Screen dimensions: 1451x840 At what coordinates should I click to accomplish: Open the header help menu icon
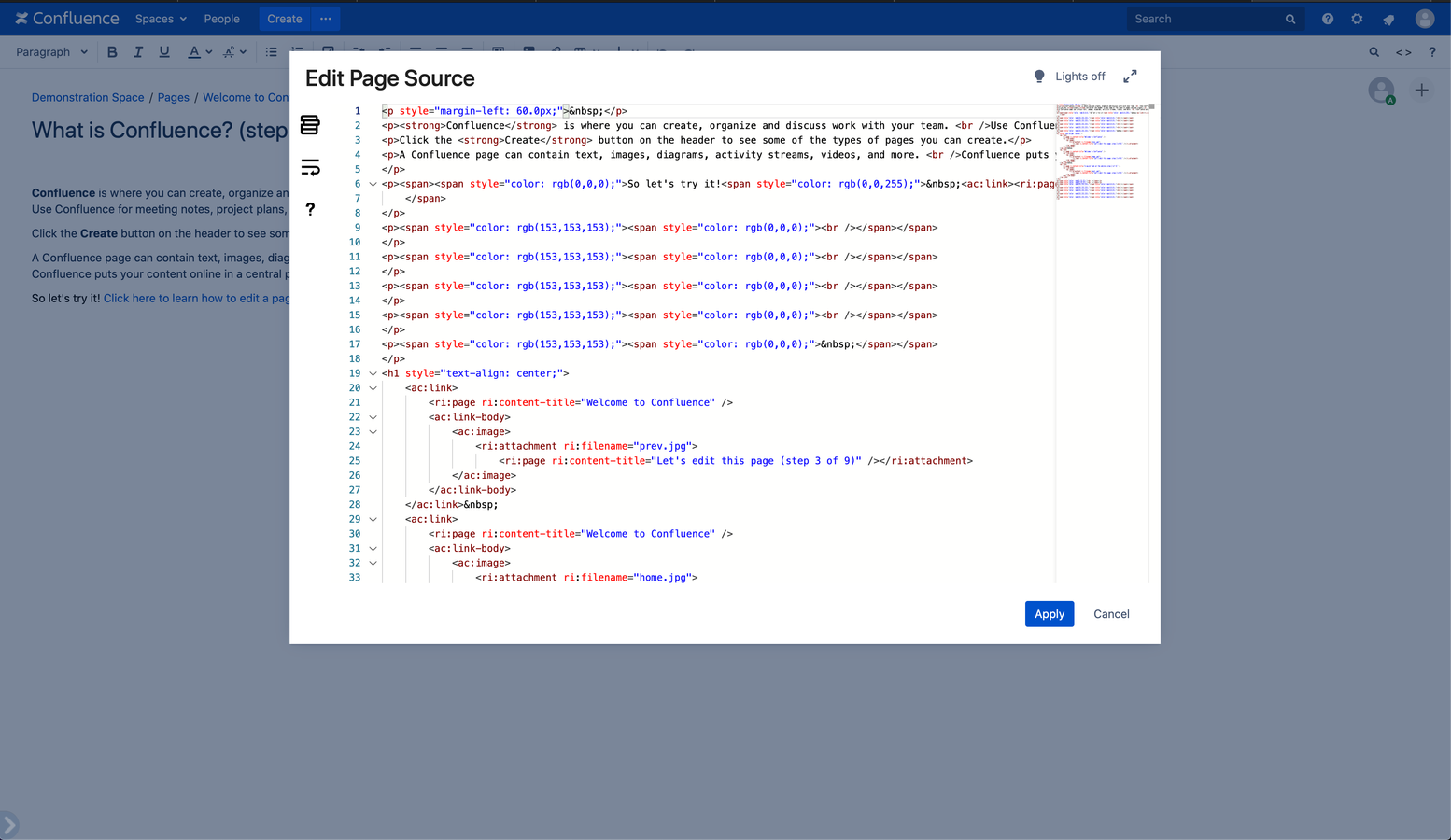(x=1328, y=19)
